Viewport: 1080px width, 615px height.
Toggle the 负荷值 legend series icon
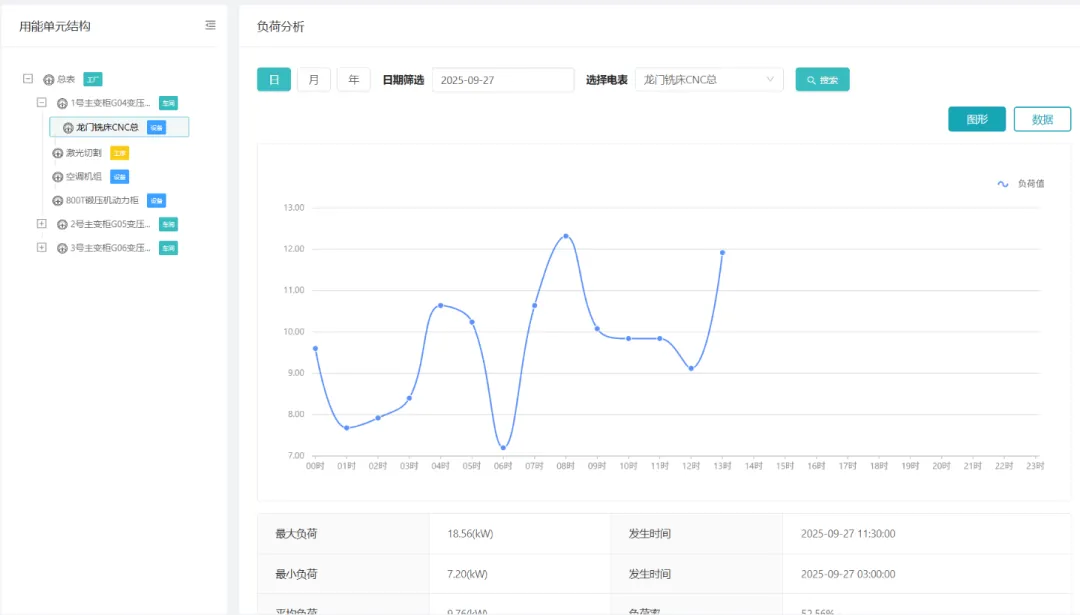pyautogui.click(x=1003, y=184)
